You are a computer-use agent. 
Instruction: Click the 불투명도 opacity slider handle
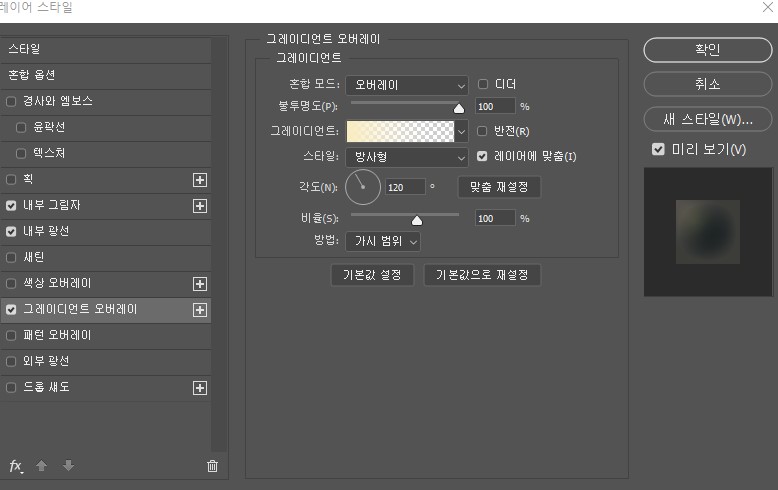459,108
